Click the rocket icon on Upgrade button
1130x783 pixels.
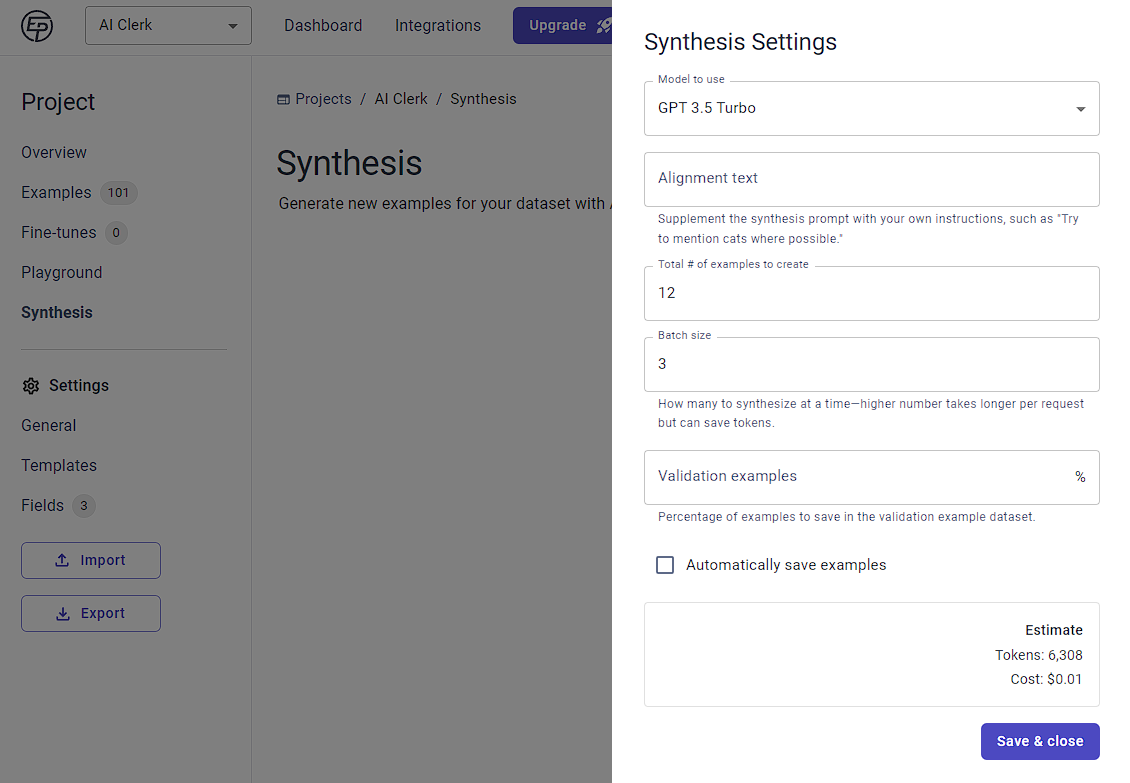point(604,26)
